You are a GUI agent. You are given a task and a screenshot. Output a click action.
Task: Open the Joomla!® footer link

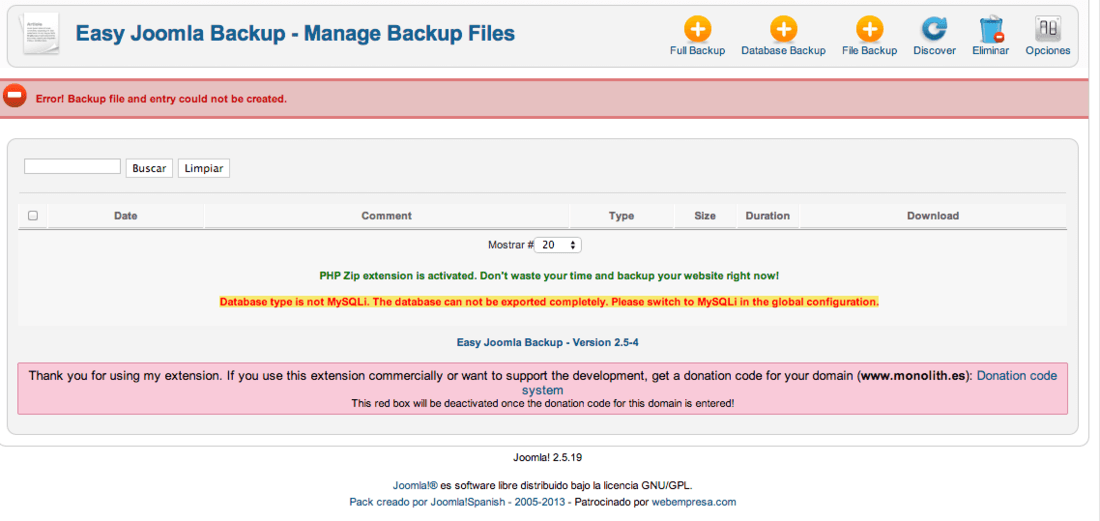pyautogui.click(x=415, y=485)
